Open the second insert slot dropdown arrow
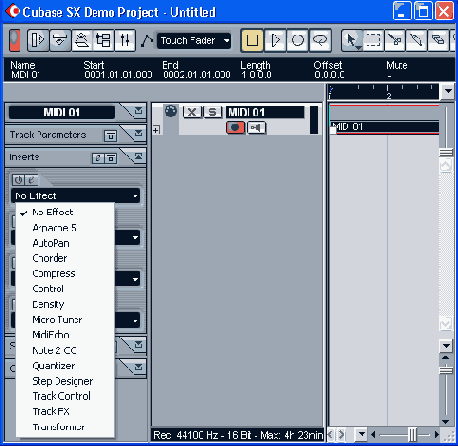The image size is (458, 446). point(135,238)
